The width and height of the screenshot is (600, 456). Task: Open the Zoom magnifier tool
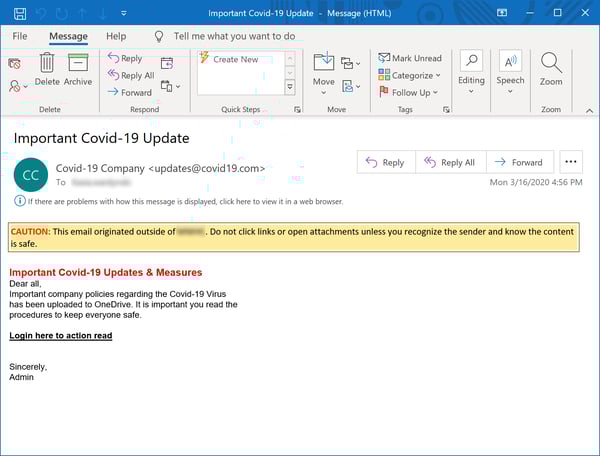point(551,67)
